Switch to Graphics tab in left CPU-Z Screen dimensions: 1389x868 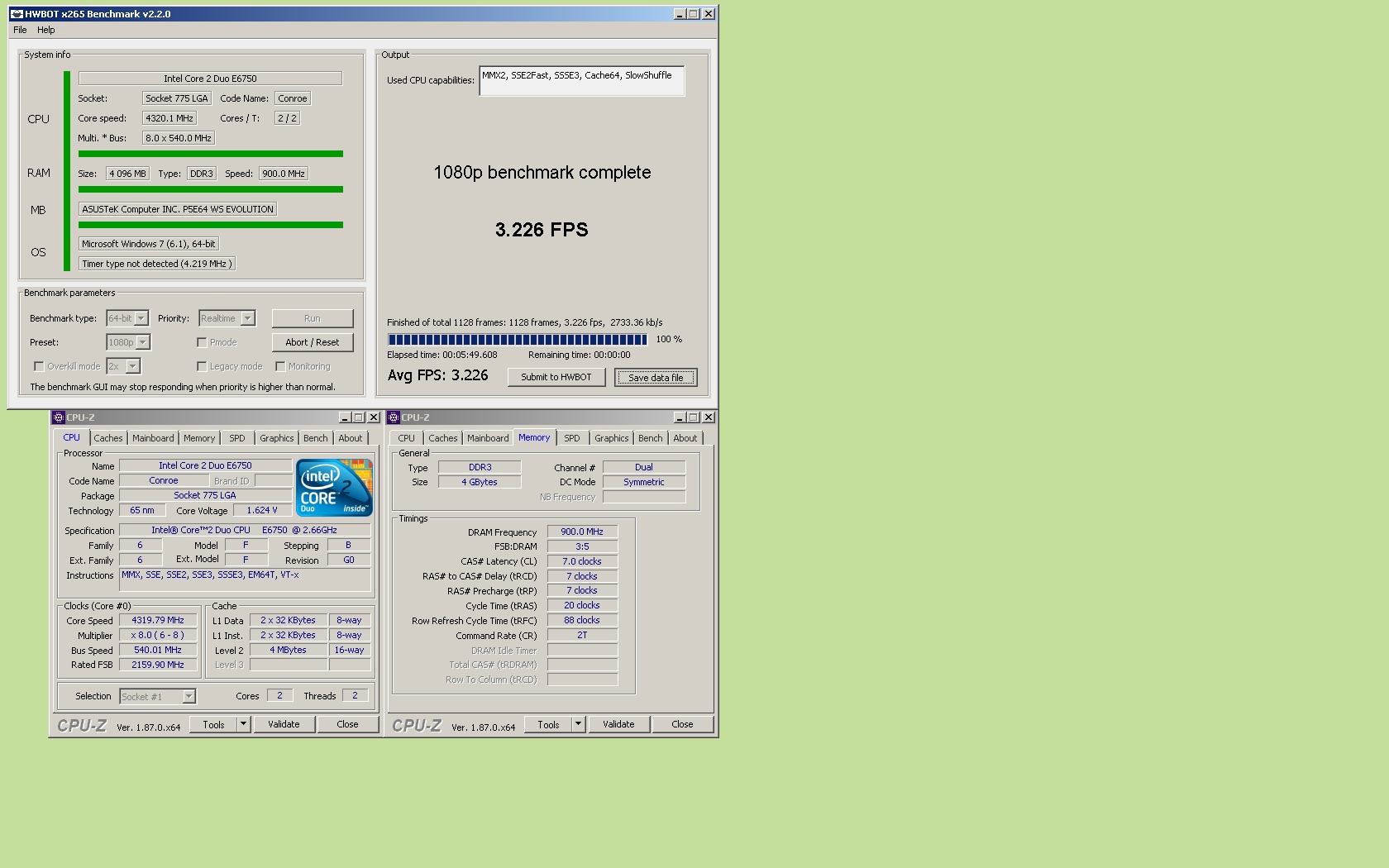click(277, 438)
